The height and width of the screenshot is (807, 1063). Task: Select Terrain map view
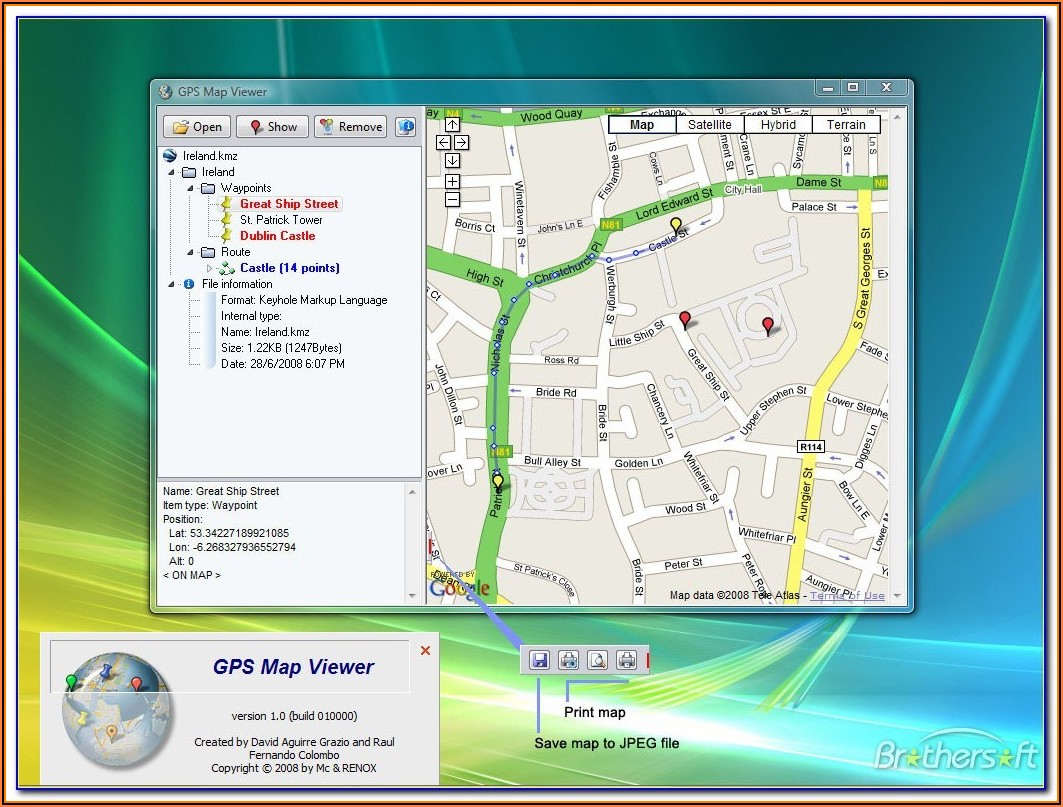(846, 125)
